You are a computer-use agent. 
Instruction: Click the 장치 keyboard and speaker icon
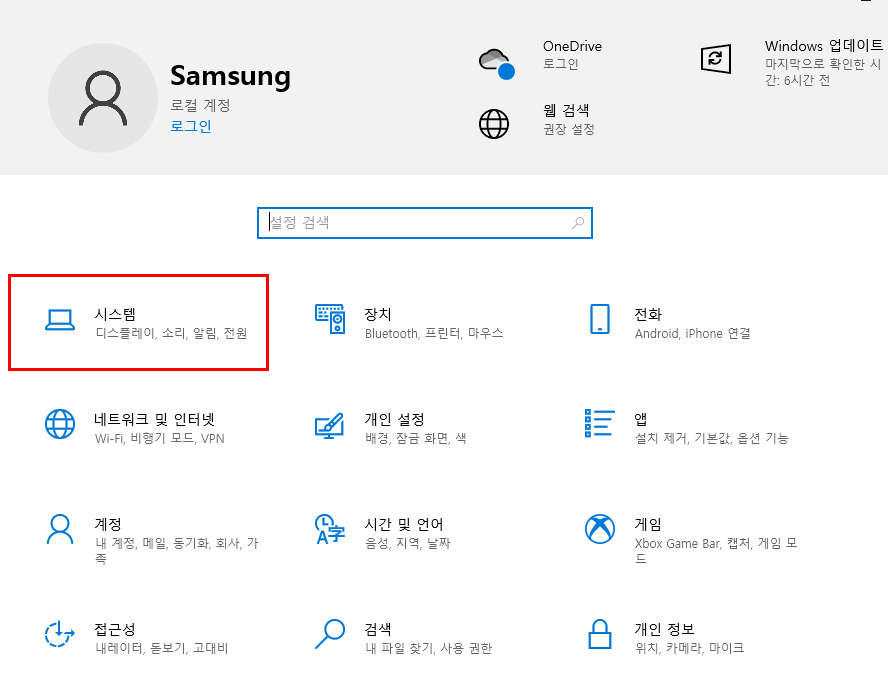coord(330,319)
